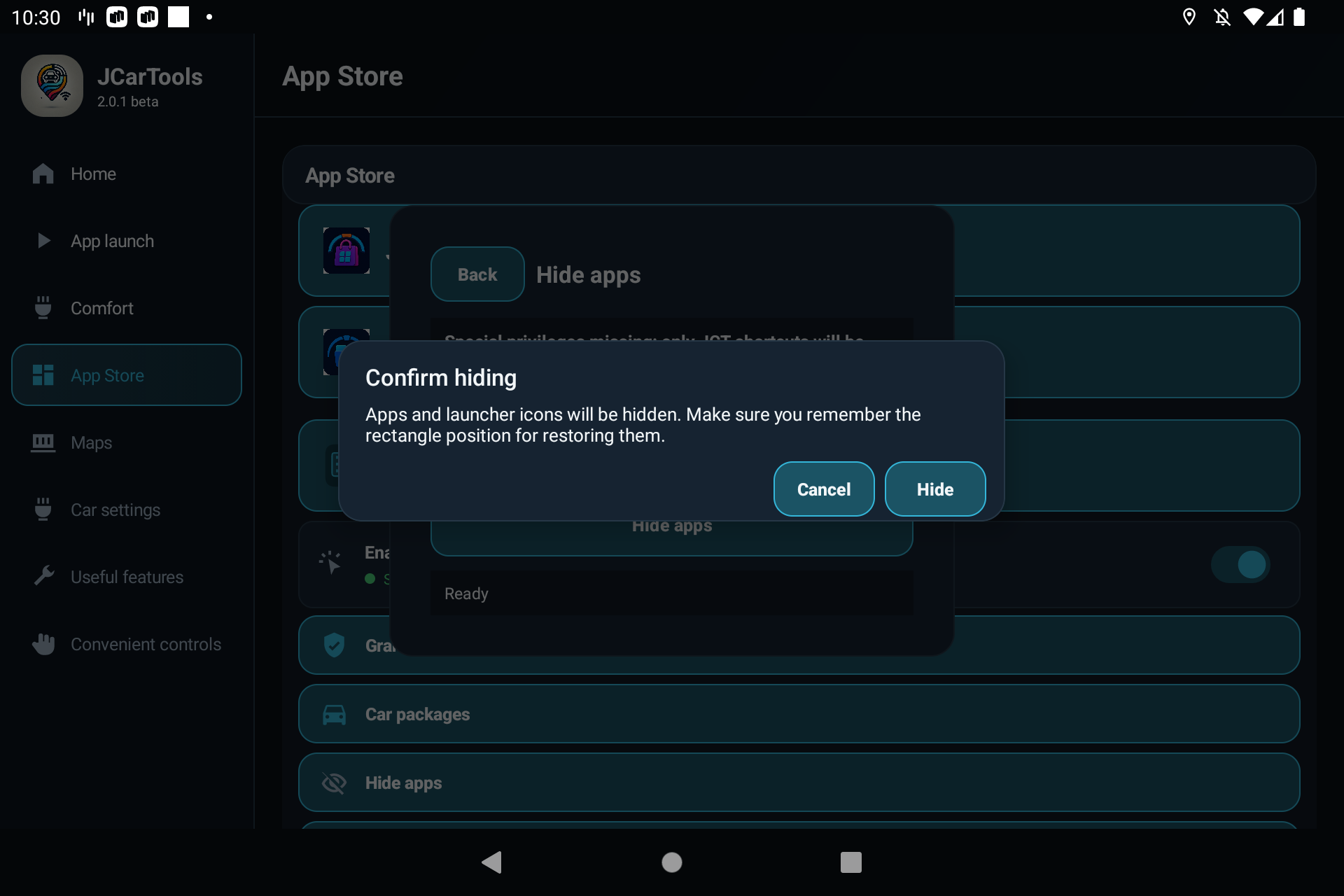Click the Useful features wrench icon
The image size is (1344, 896).
click(43, 576)
